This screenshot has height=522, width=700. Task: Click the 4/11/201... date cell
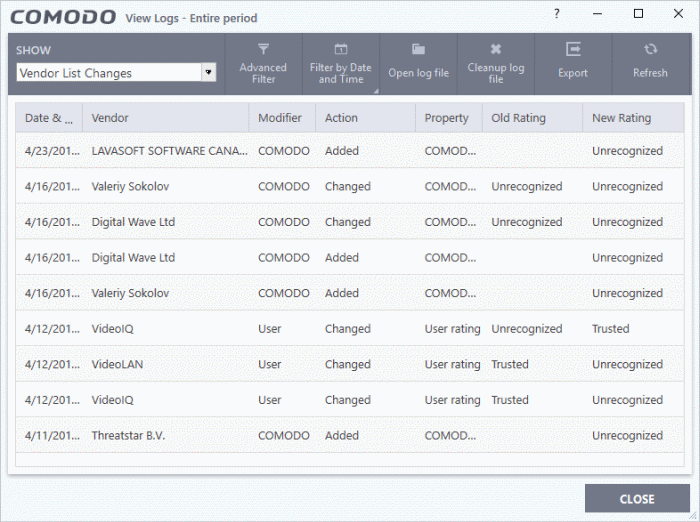[x=52, y=435]
